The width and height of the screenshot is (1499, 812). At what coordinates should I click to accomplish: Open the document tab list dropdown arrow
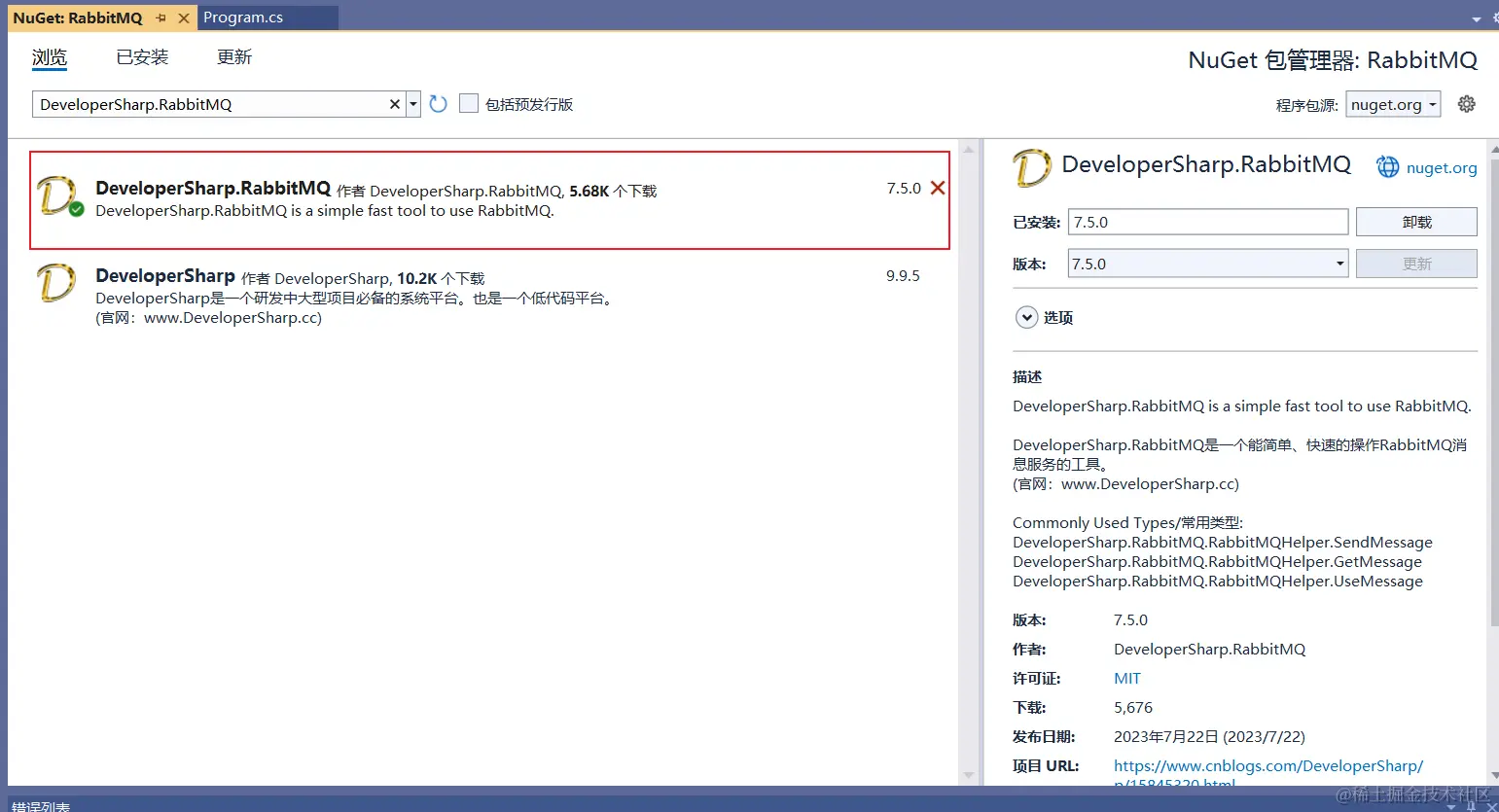pos(1476,18)
